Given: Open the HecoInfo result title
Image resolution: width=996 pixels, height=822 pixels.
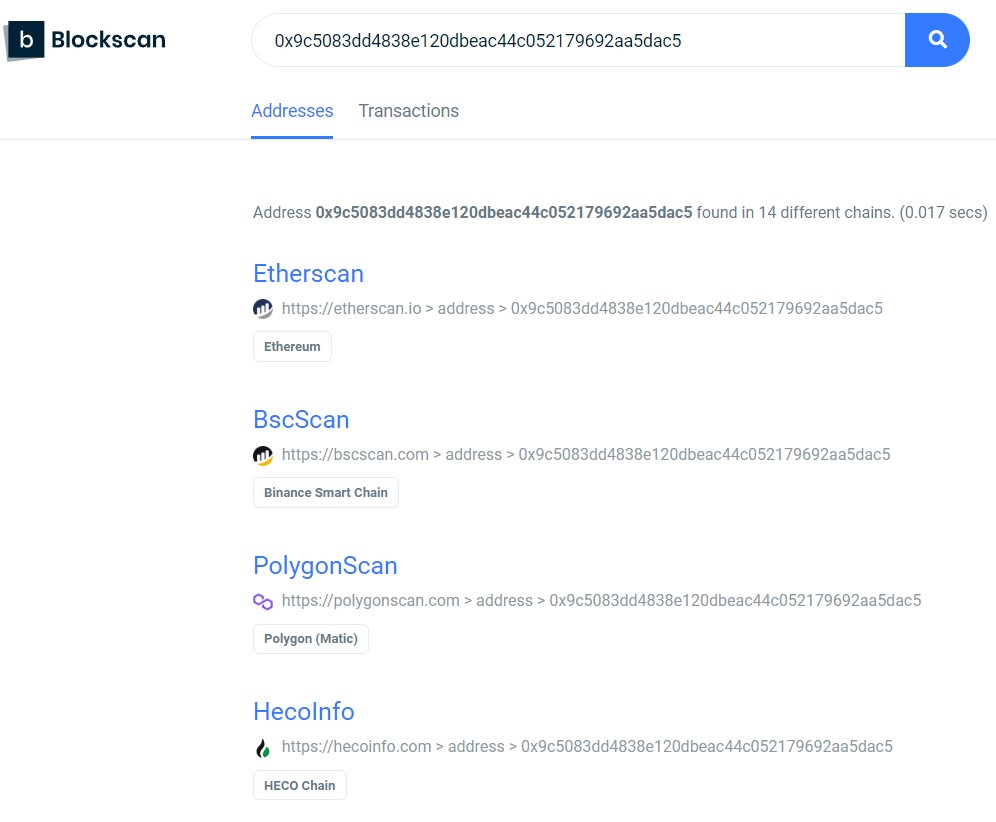Looking at the screenshot, I should (304, 712).
